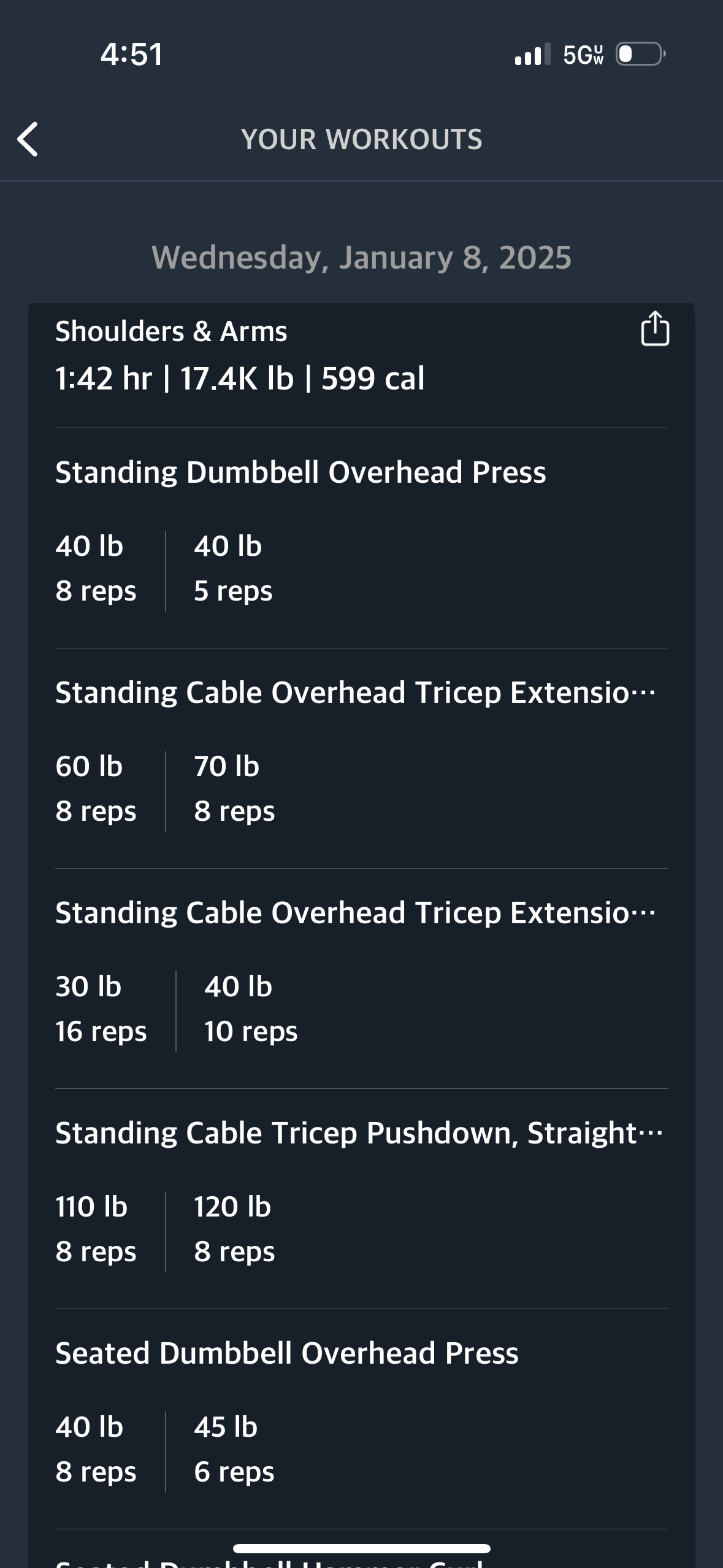The image size is (723, 1568).
Task: Tap the battery status icon
Action: coord(640,55)
